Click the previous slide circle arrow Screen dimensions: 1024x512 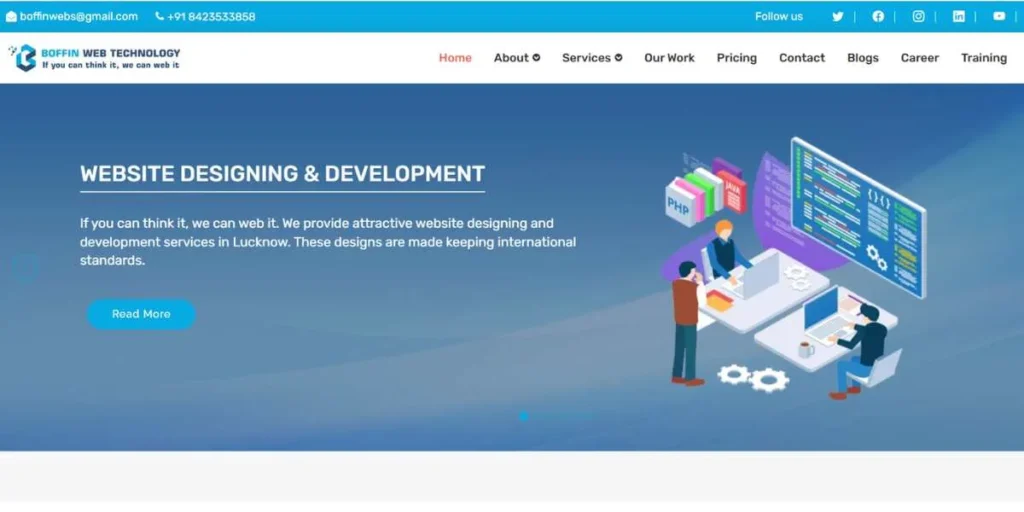(x=25, y=268)
